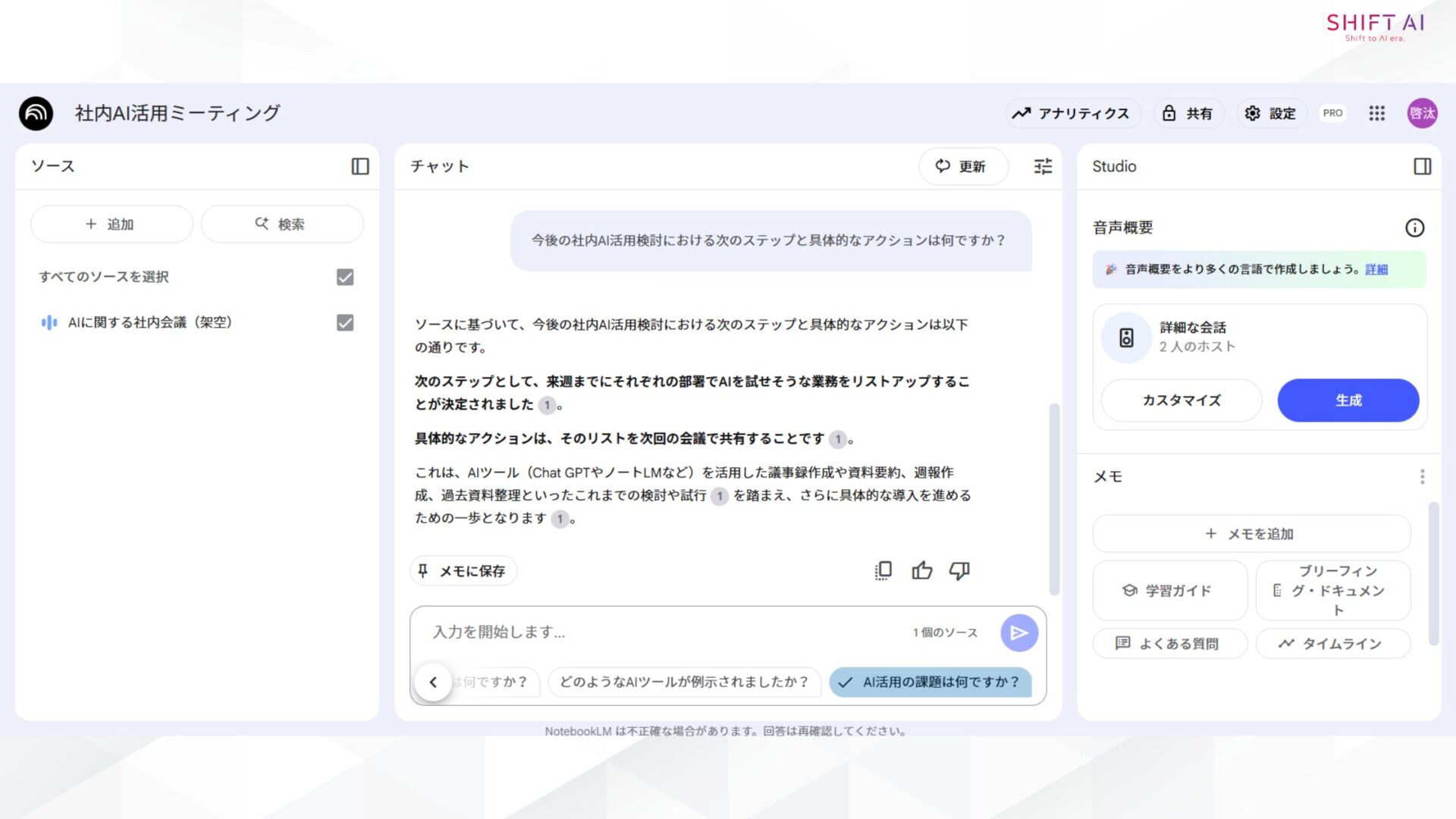Screen dimensions: 1456x819
Task: Click the 音声概要 info icon
Action: [1415, 227]
